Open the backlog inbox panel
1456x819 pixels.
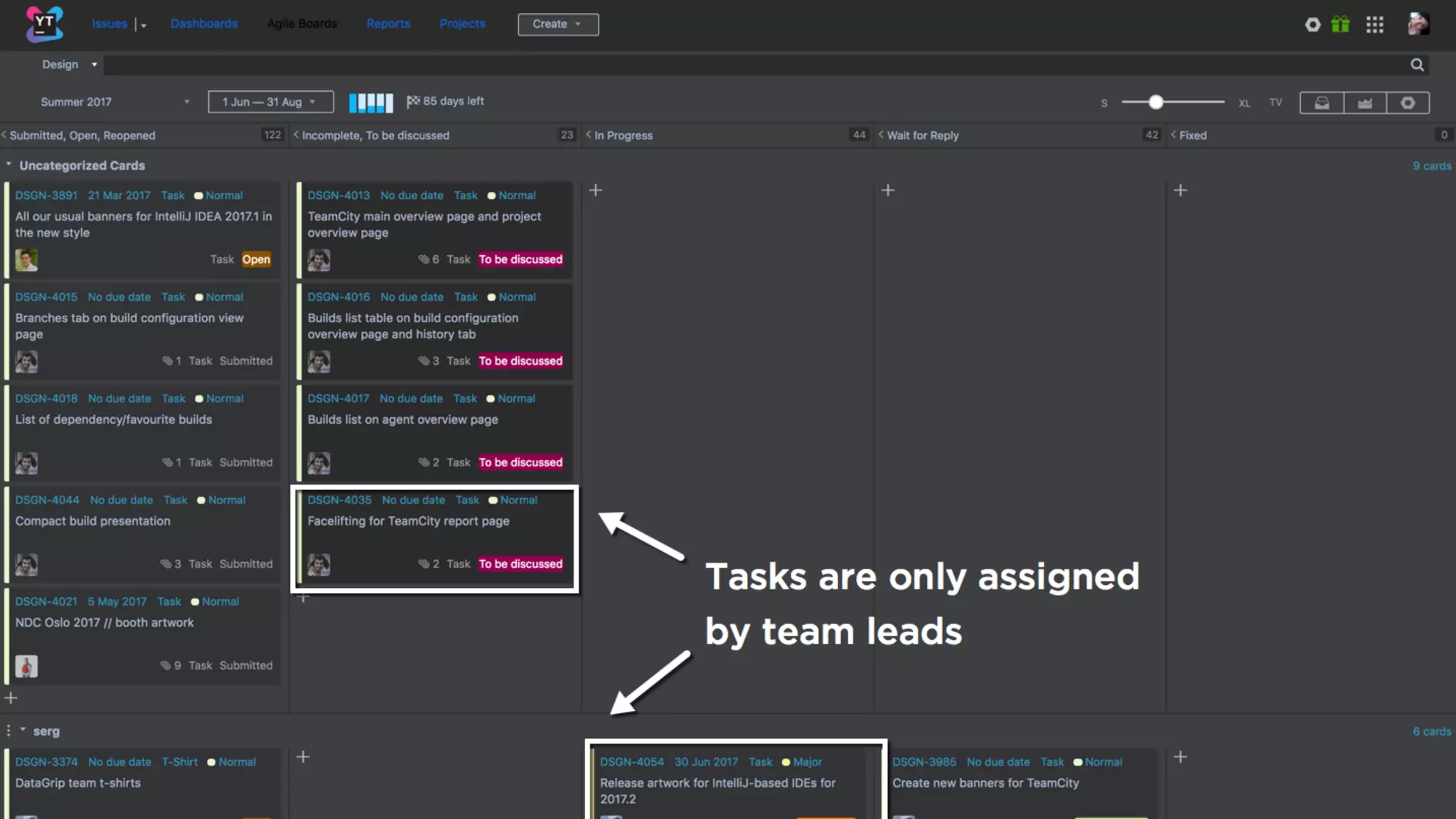(1322, 102)
